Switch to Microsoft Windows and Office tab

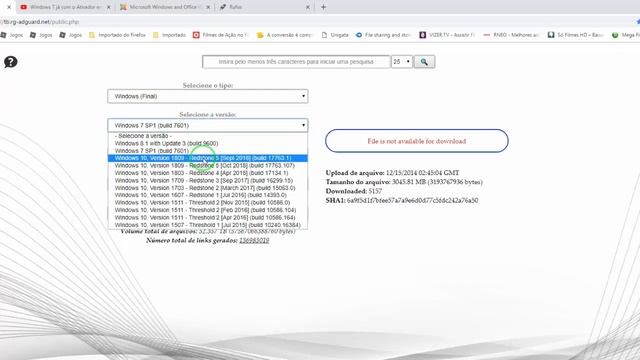tap(165, 7)
